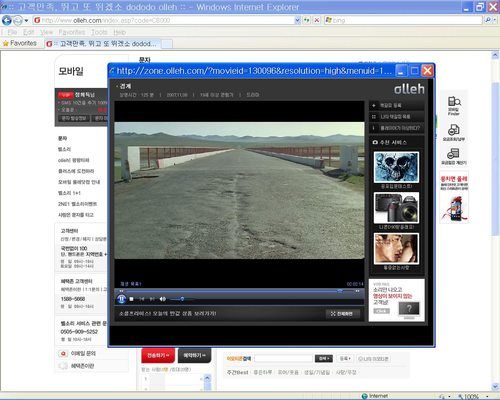Open the Favorites menu
The image size is (500, 400).
tap(72, 32)
